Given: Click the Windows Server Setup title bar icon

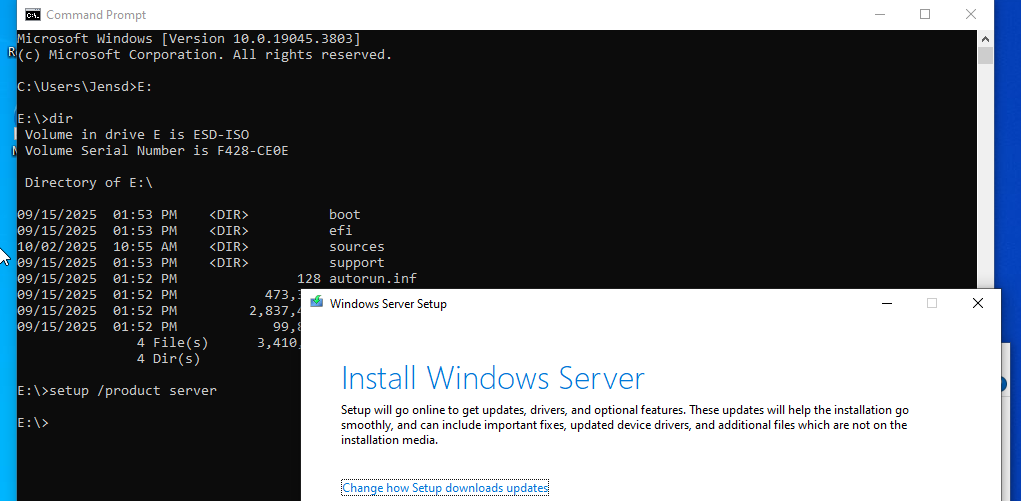Looking at the screenshot, I should 317,303.
